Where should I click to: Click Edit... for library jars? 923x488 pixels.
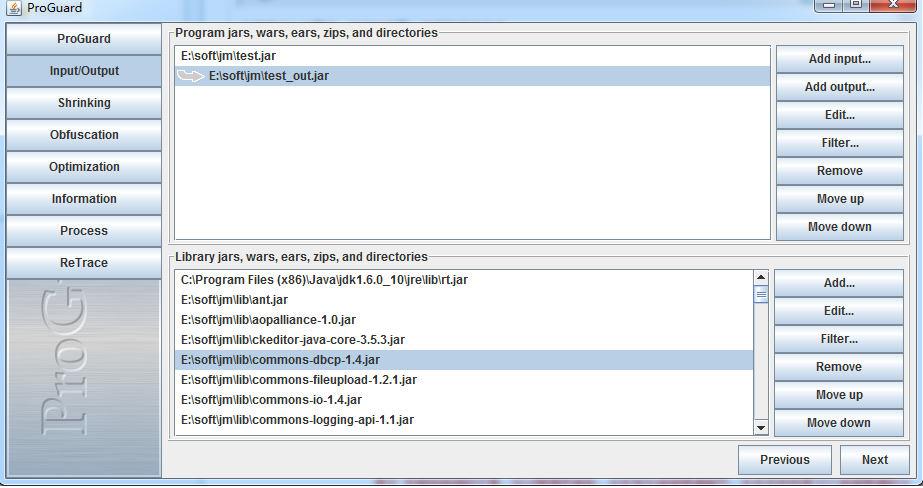pyautogui.click(x=839, y=311)
